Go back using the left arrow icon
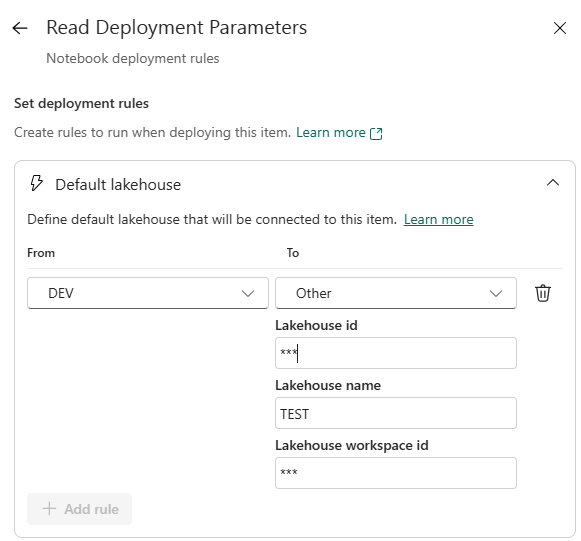Screen dimensions: 581x541 point(20,28)
